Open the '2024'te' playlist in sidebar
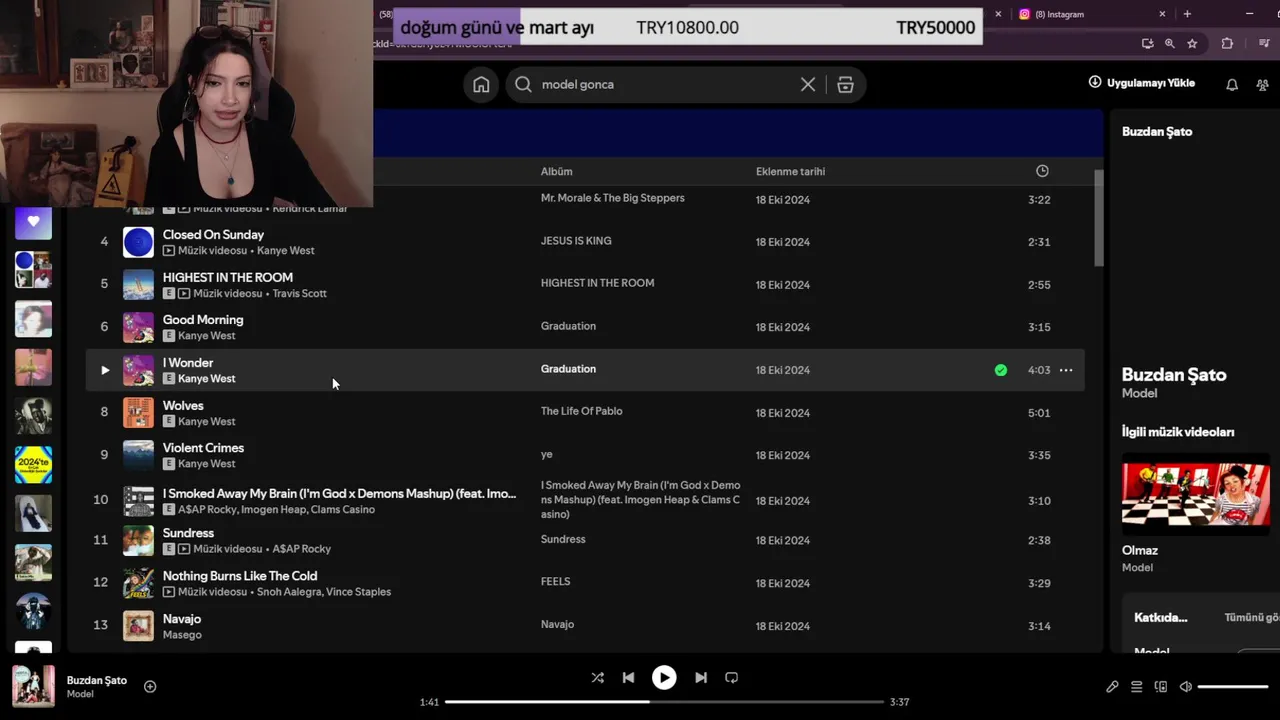The height and width of the screenshot is (720, 1280). 33,465
